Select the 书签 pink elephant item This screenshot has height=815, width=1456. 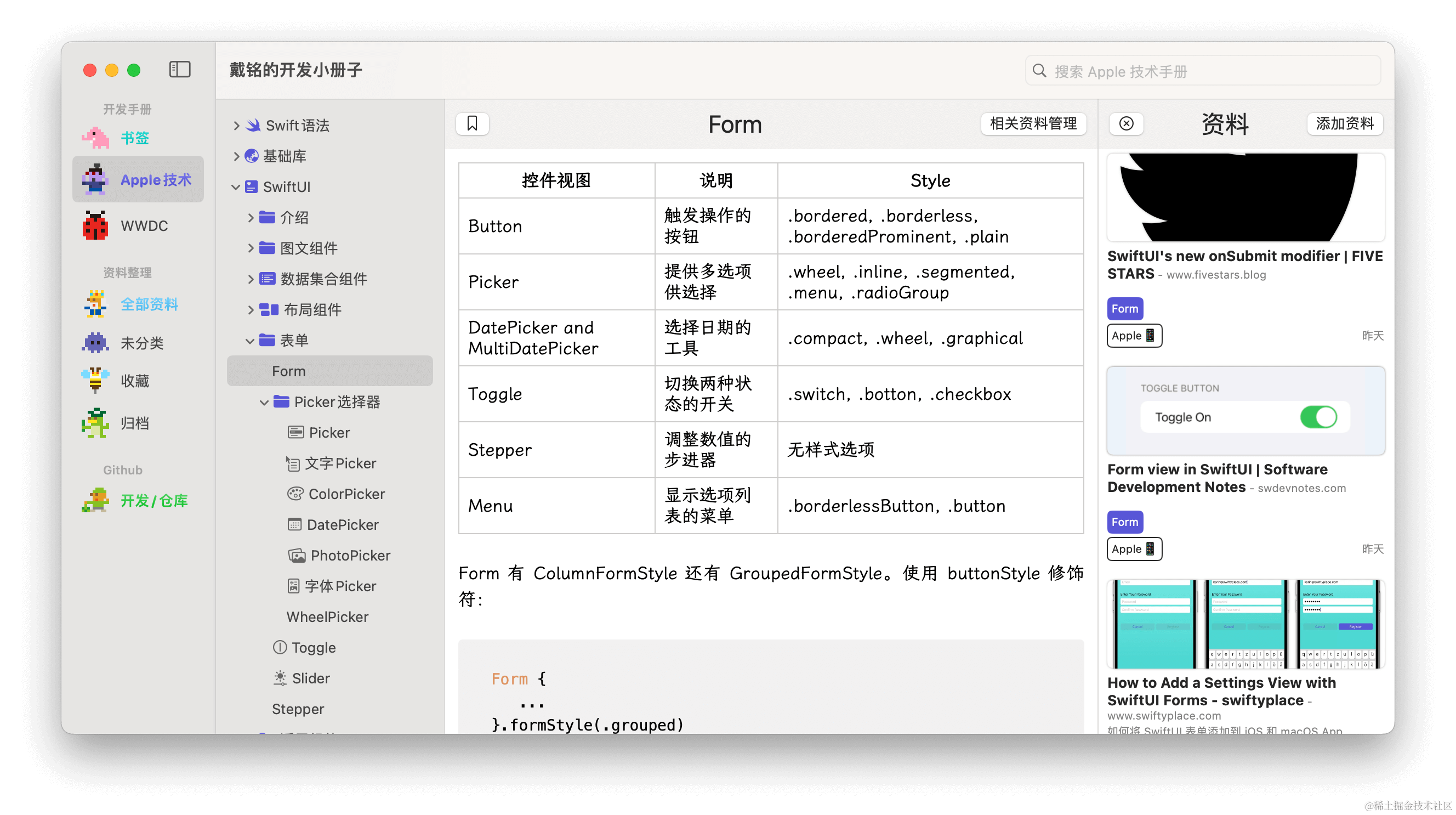pyautogui.click(x=134, y=138)
